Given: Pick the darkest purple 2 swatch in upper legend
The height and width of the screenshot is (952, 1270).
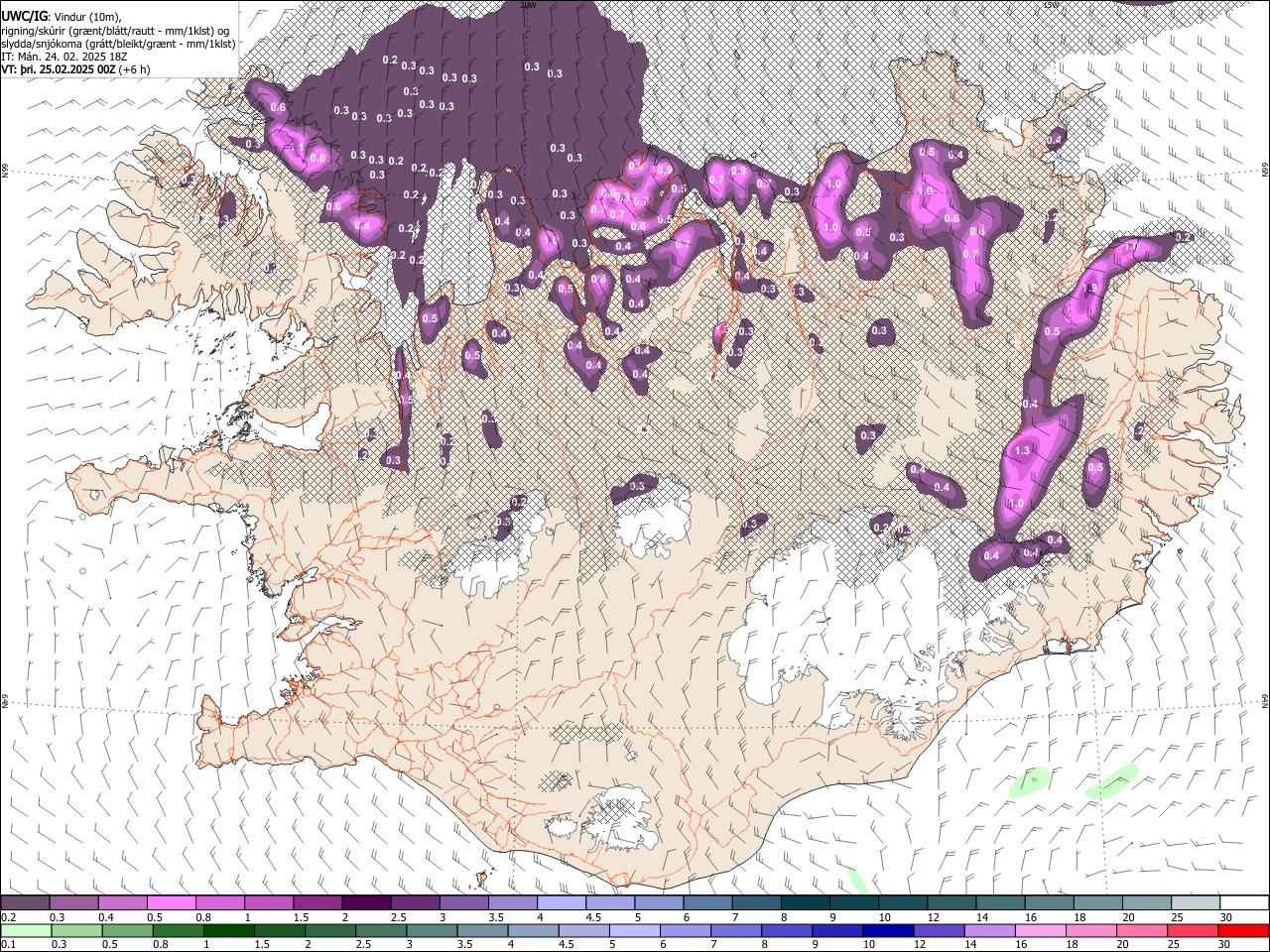Looking at the screenshot, I should coord(365,902).
